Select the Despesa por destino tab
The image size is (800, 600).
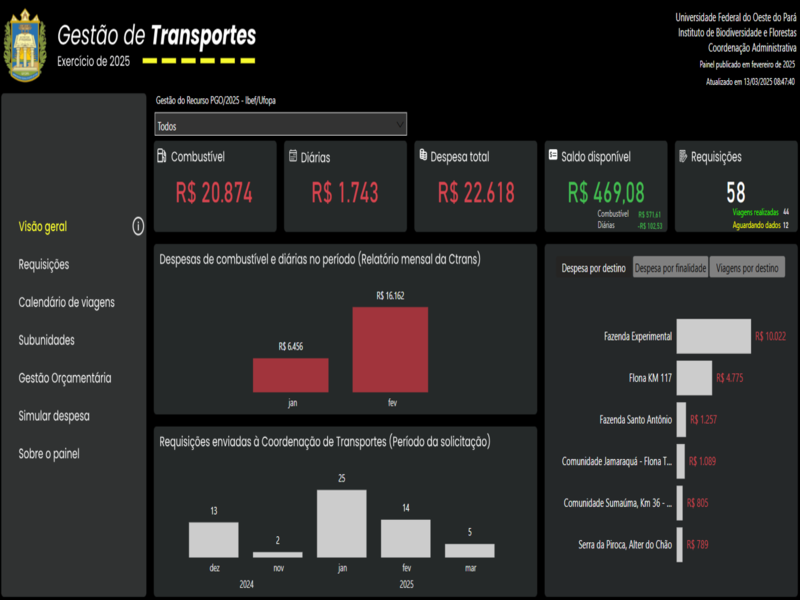pos(592,268)
